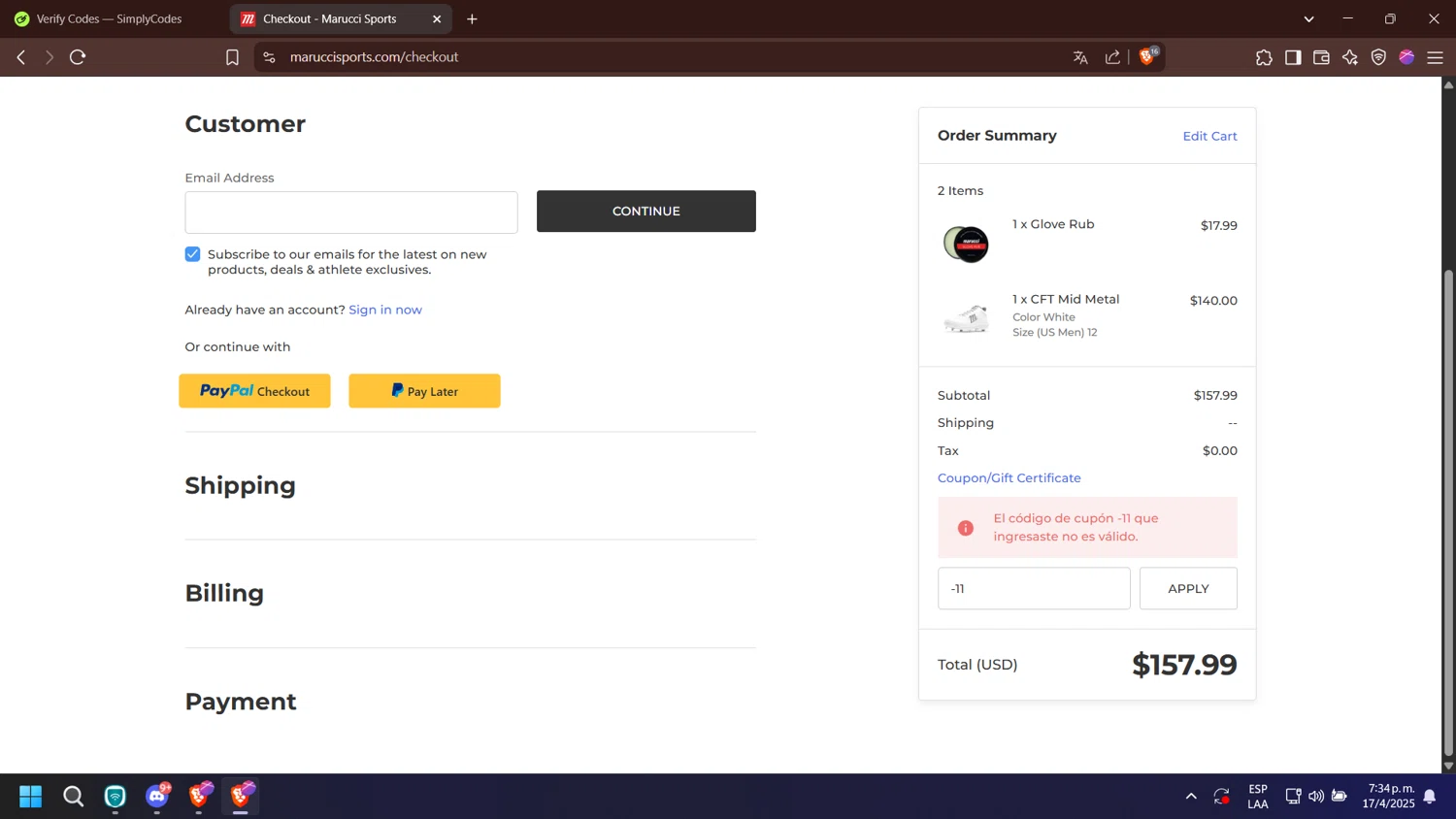Switch the ESP LAA input language
Image resolution: width=1456 pixels, height=819 pixels.
pos(1258,797)
